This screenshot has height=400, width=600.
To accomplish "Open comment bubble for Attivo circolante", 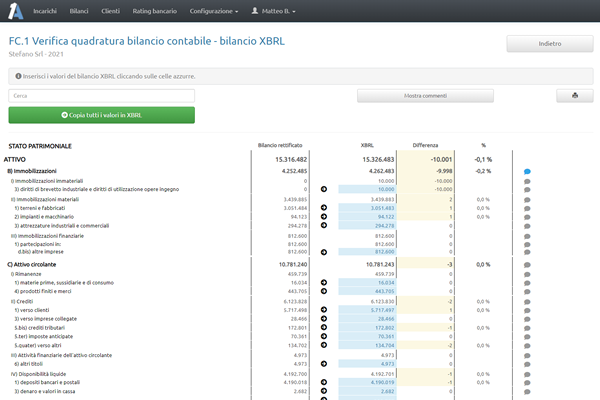I will 527,265.
